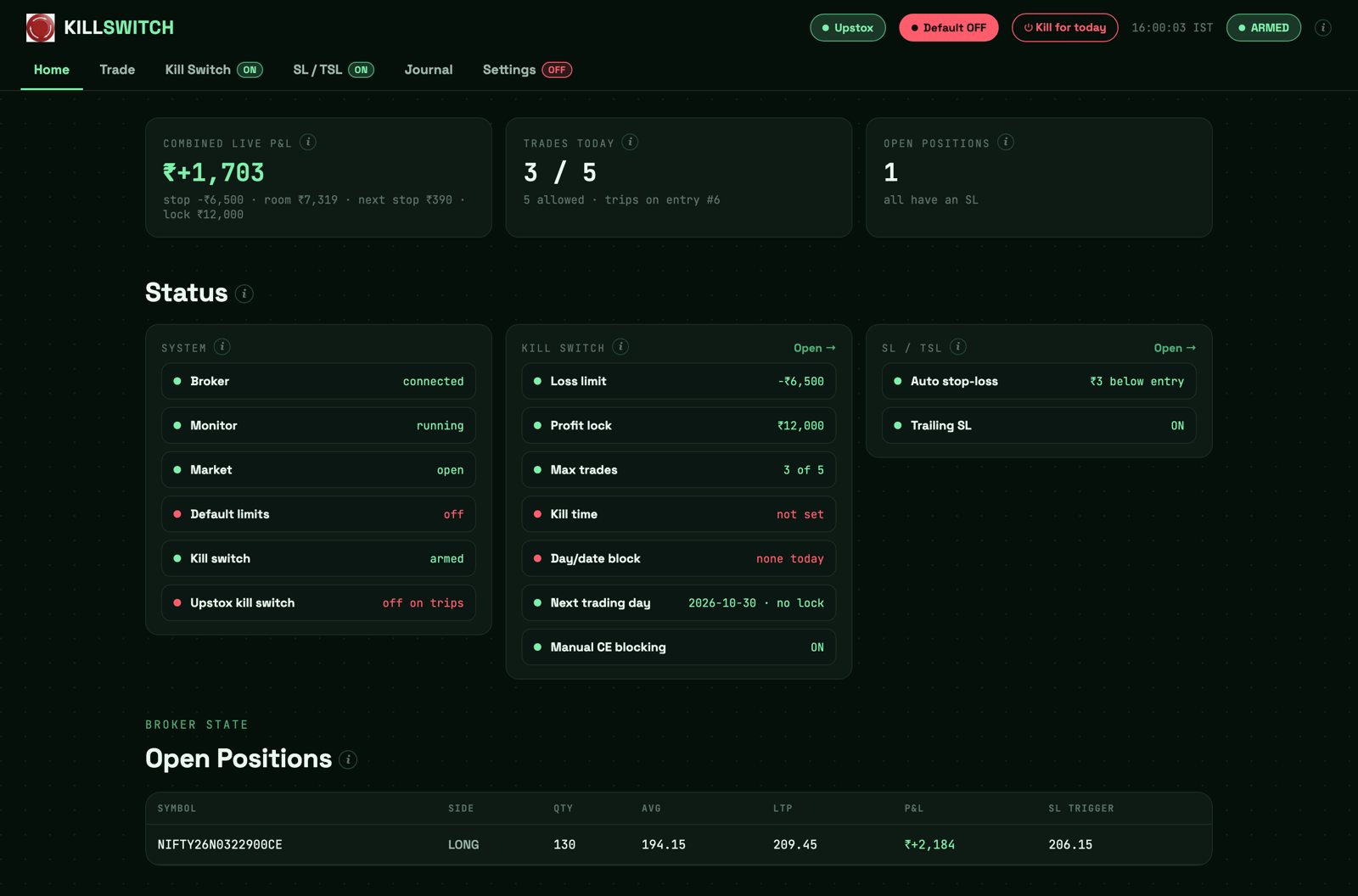Click info icon next to Open Positions card
Viewport: 1358px width, 896px height.
click(x=1006, y=143)
